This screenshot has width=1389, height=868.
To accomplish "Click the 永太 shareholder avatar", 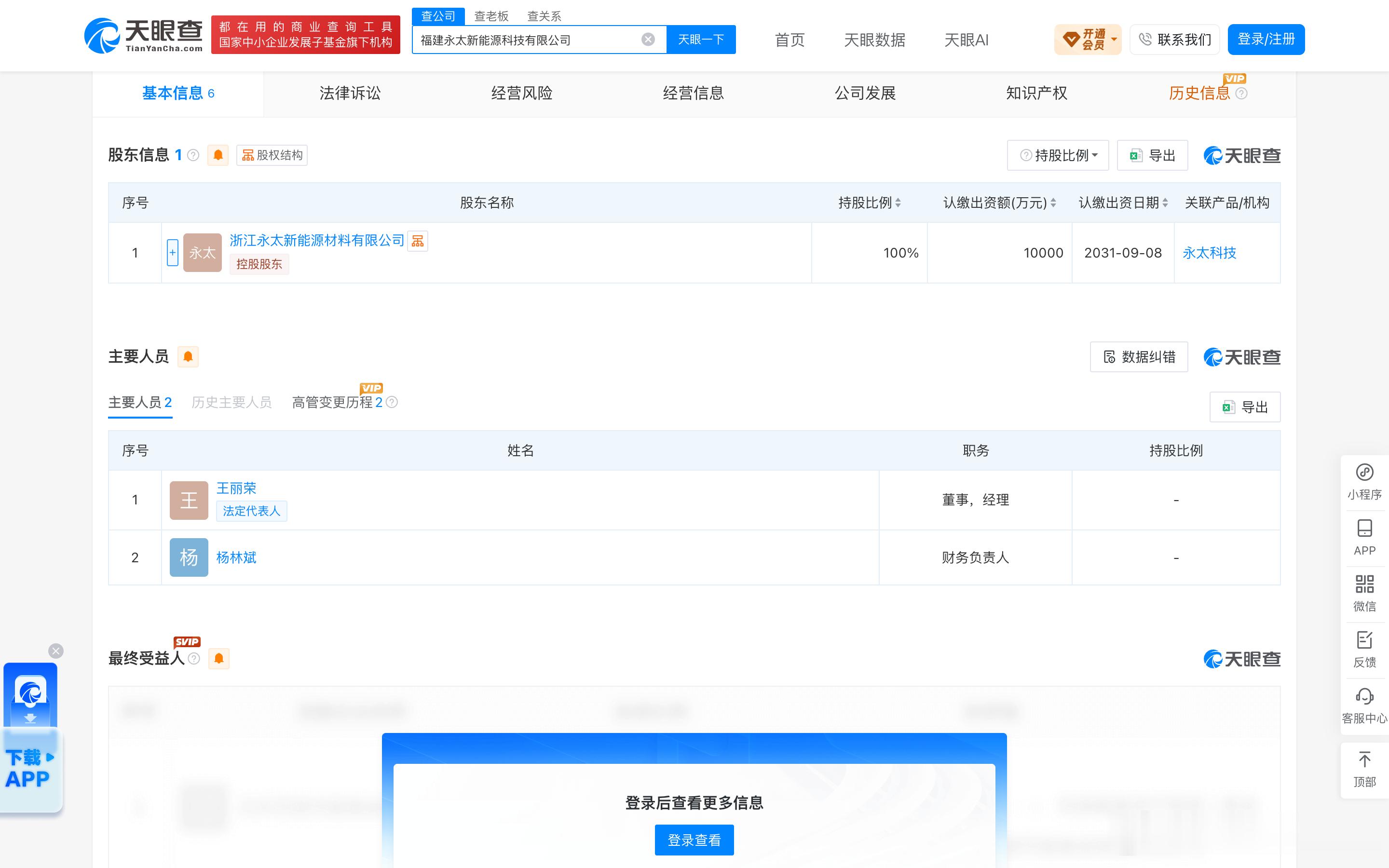I will coord(202,253).
